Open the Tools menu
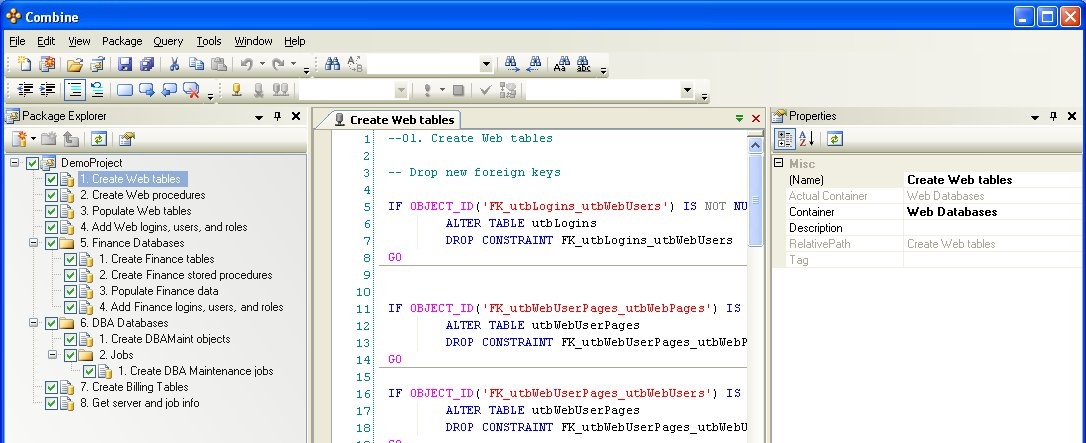This screenshot has height=443, width=1086. 208,42
